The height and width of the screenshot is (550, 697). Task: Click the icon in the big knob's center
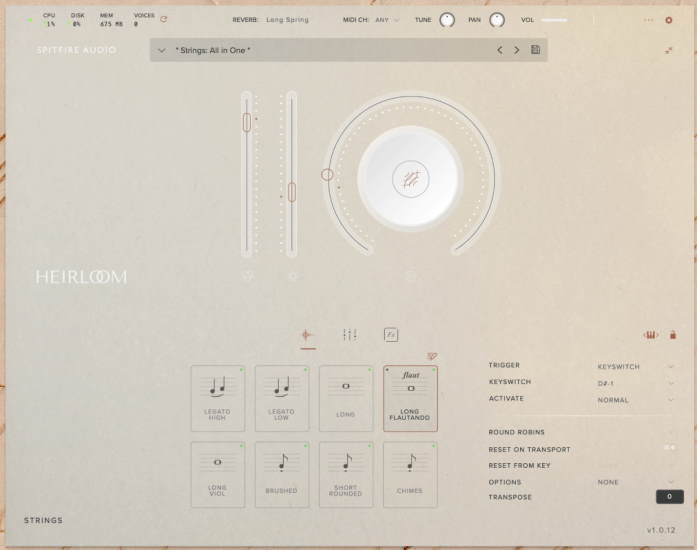pos(411,179)
